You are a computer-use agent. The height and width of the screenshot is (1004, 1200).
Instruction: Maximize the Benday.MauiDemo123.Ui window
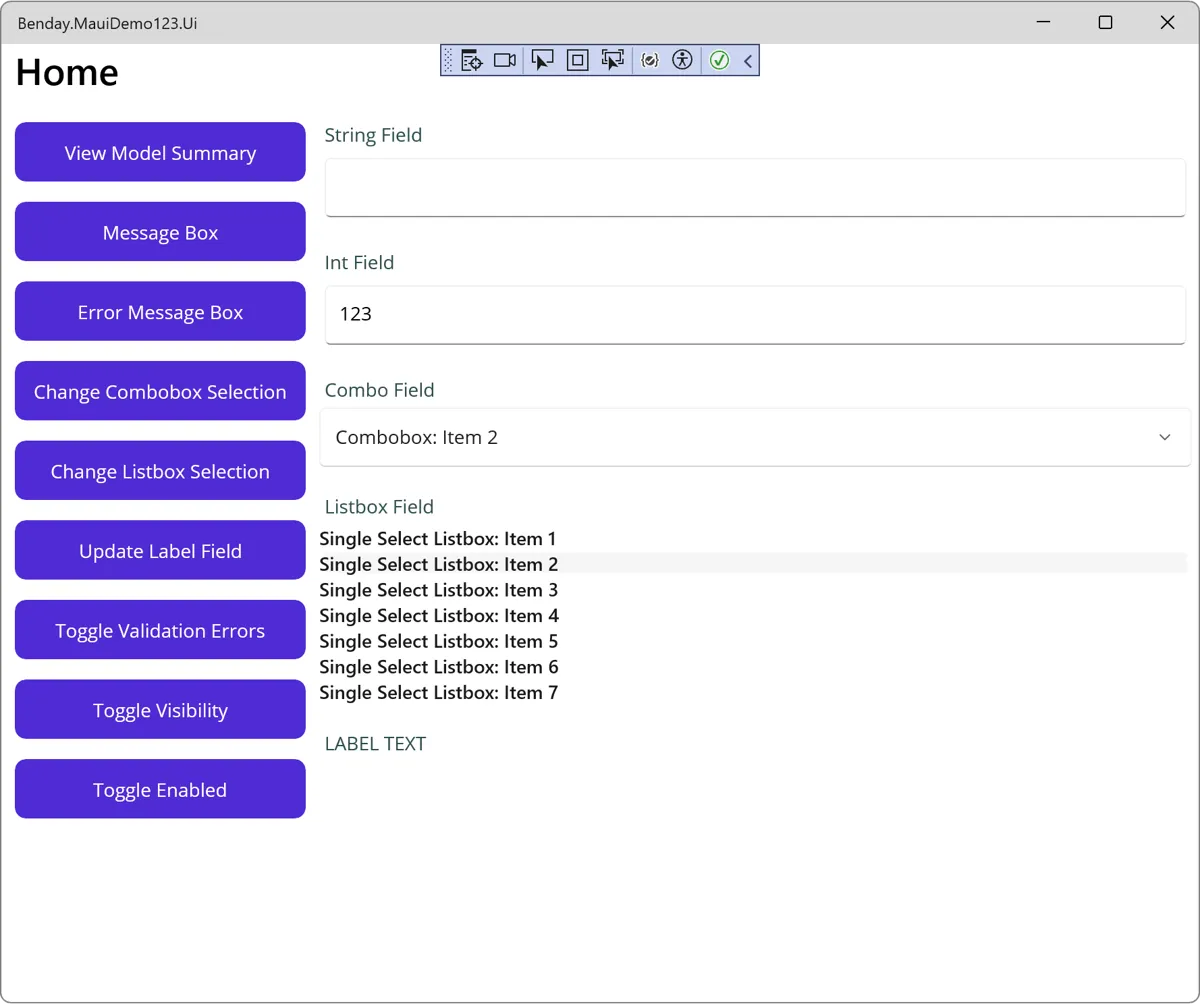(1105, 22)
